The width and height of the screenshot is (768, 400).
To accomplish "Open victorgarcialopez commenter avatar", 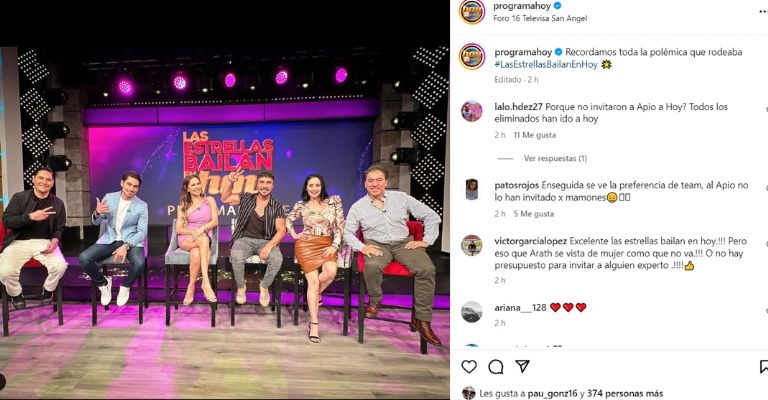I will [472, 245].
